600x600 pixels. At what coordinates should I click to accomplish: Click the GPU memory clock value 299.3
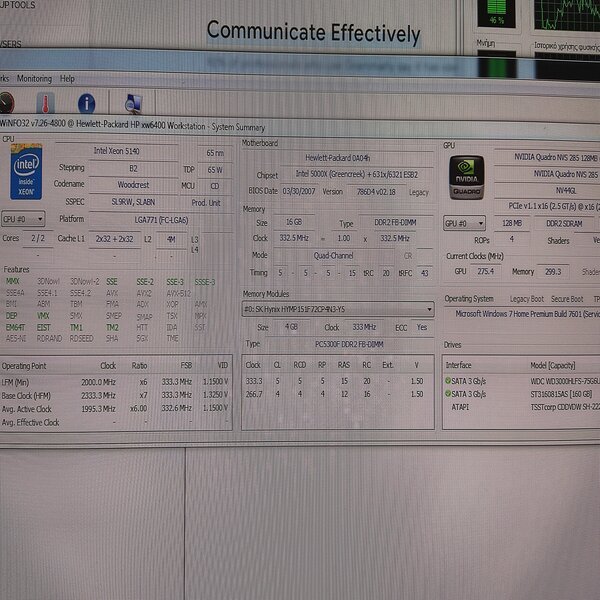click(553, 272)
